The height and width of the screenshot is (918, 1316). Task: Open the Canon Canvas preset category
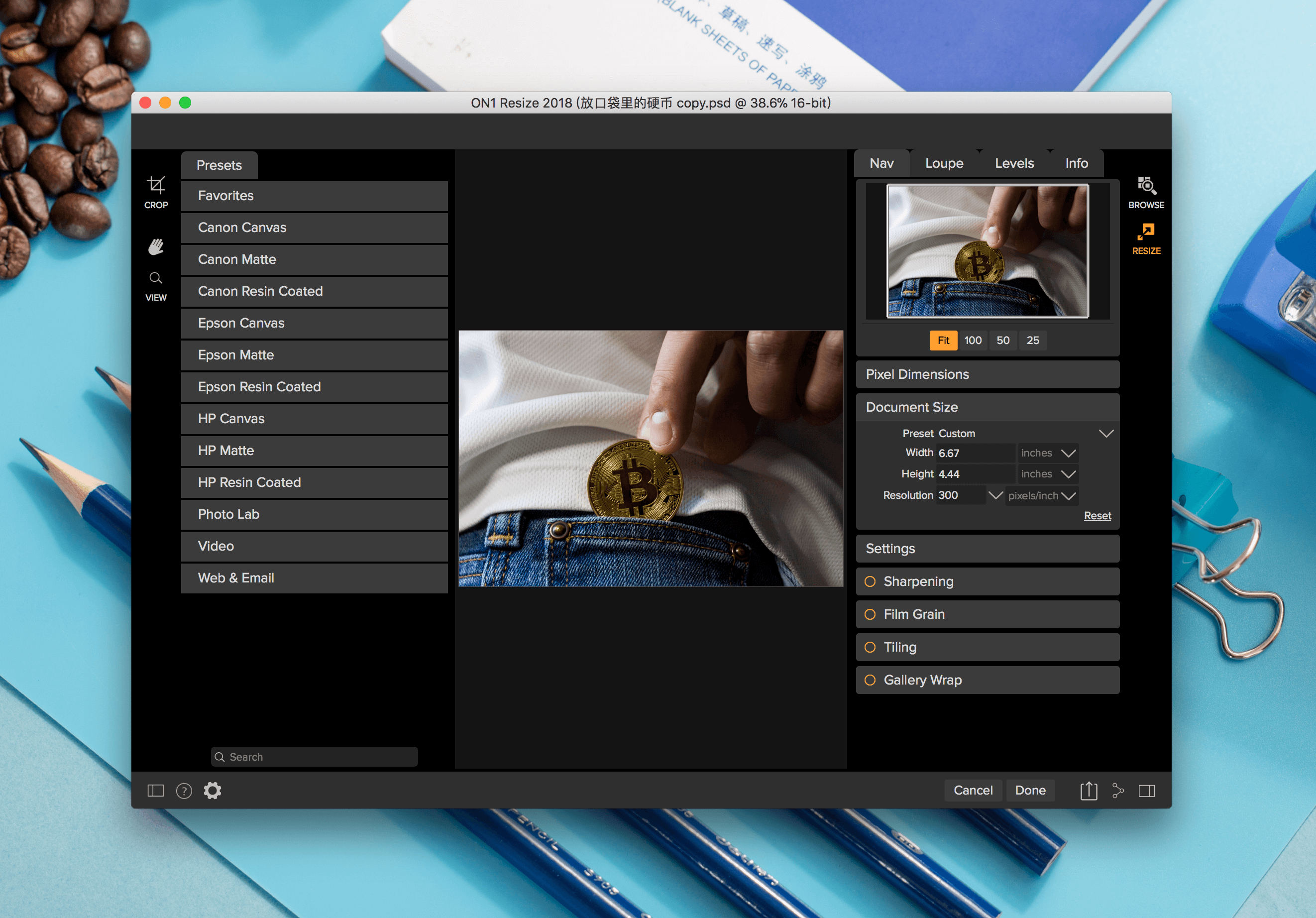[x=314, y=228]
